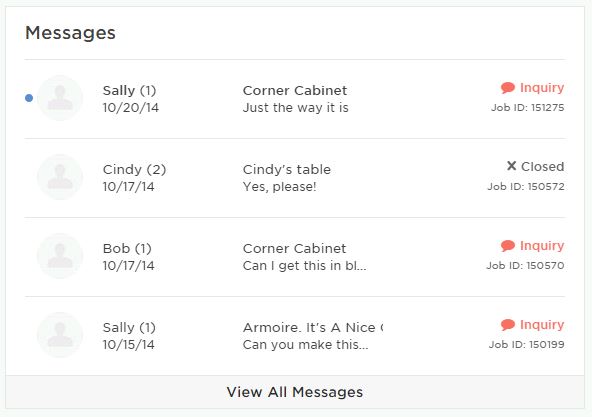Click the sender name Bob (1)
This screenshot has width=592, height=417.
click(127, 249)
